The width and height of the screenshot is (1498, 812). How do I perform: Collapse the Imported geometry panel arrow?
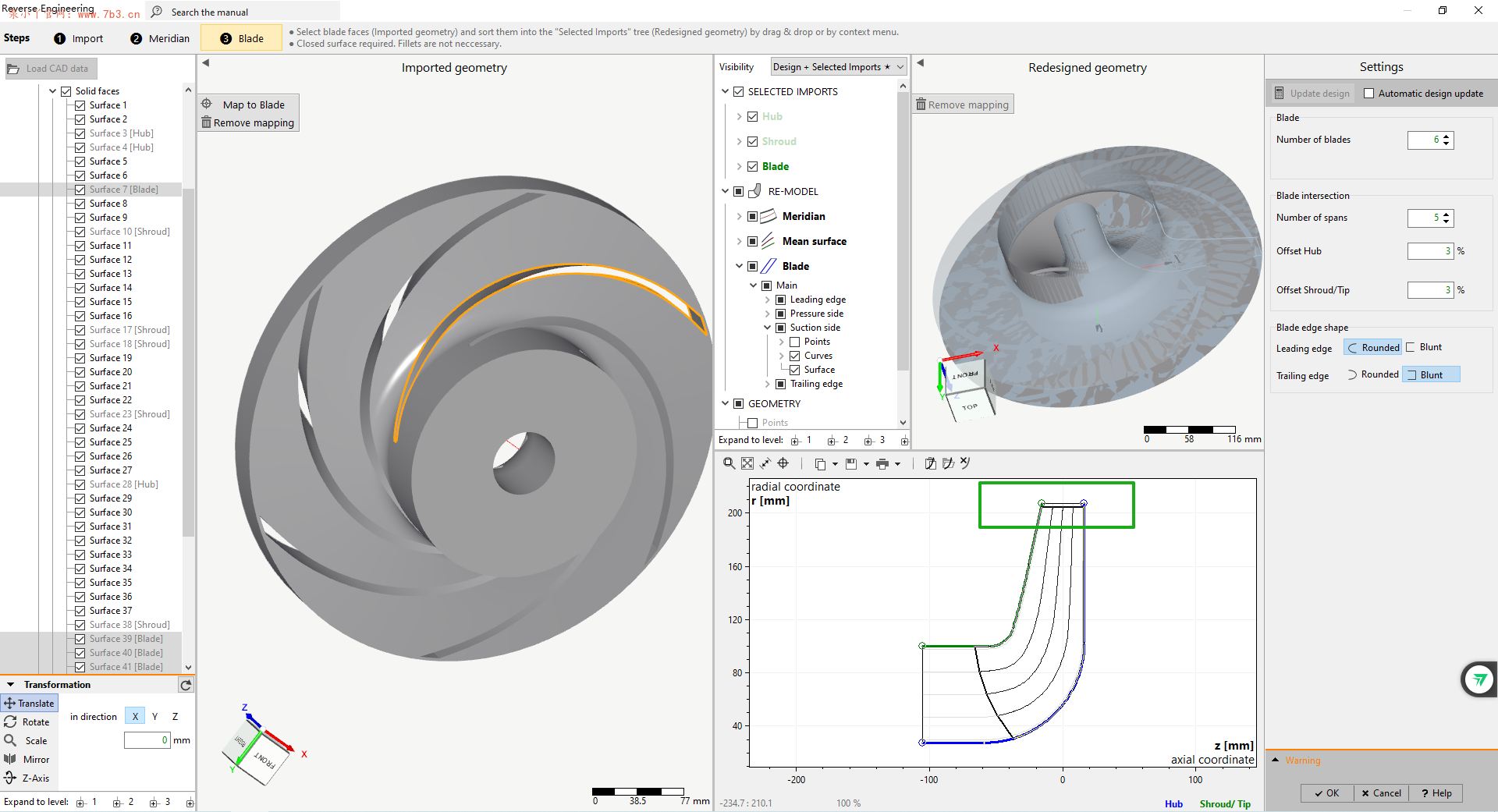click(x=206, y=63)
